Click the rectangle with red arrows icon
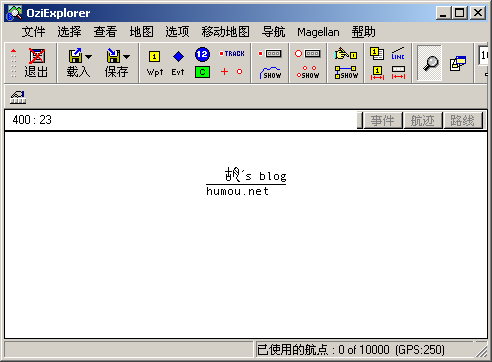492x362 pixels. pos(398,73)
